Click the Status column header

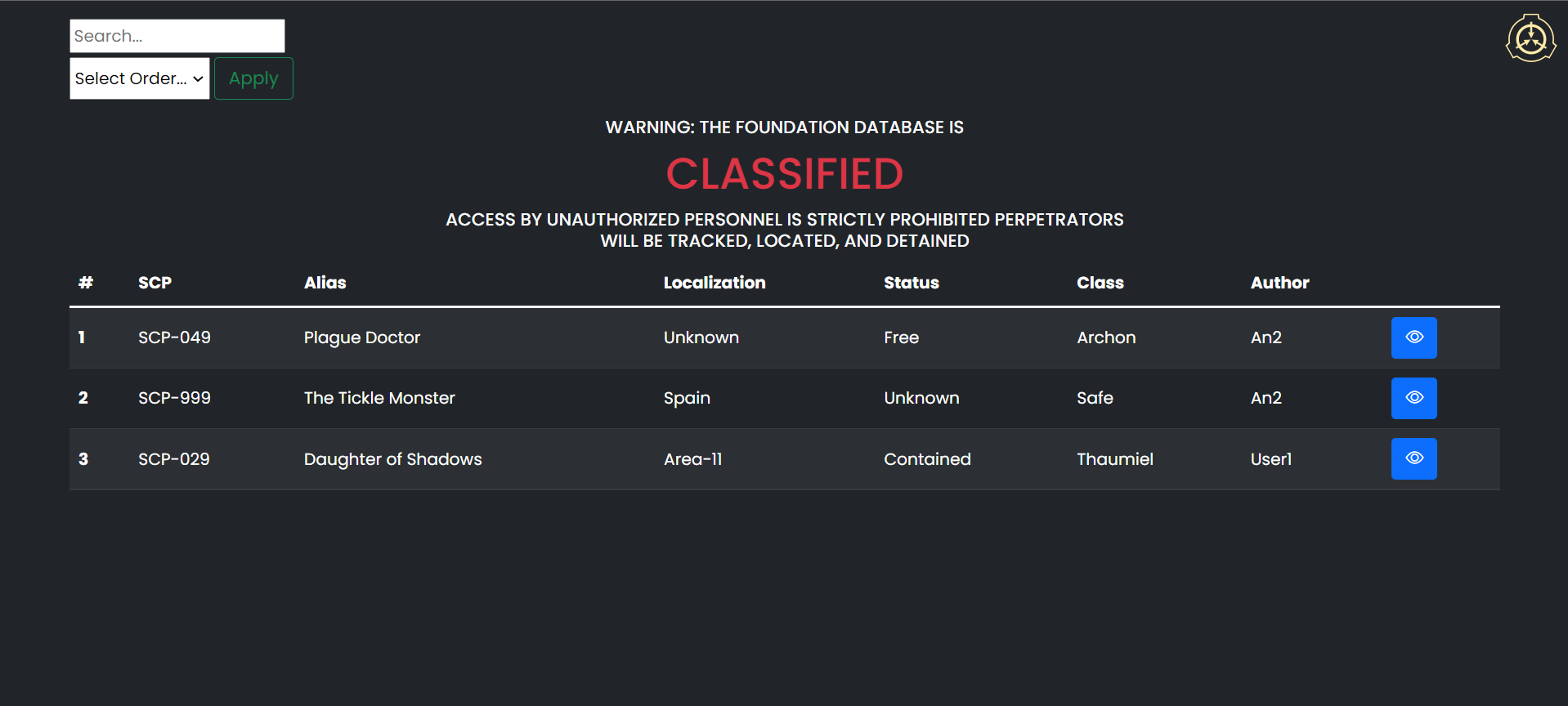coord(911,283)
